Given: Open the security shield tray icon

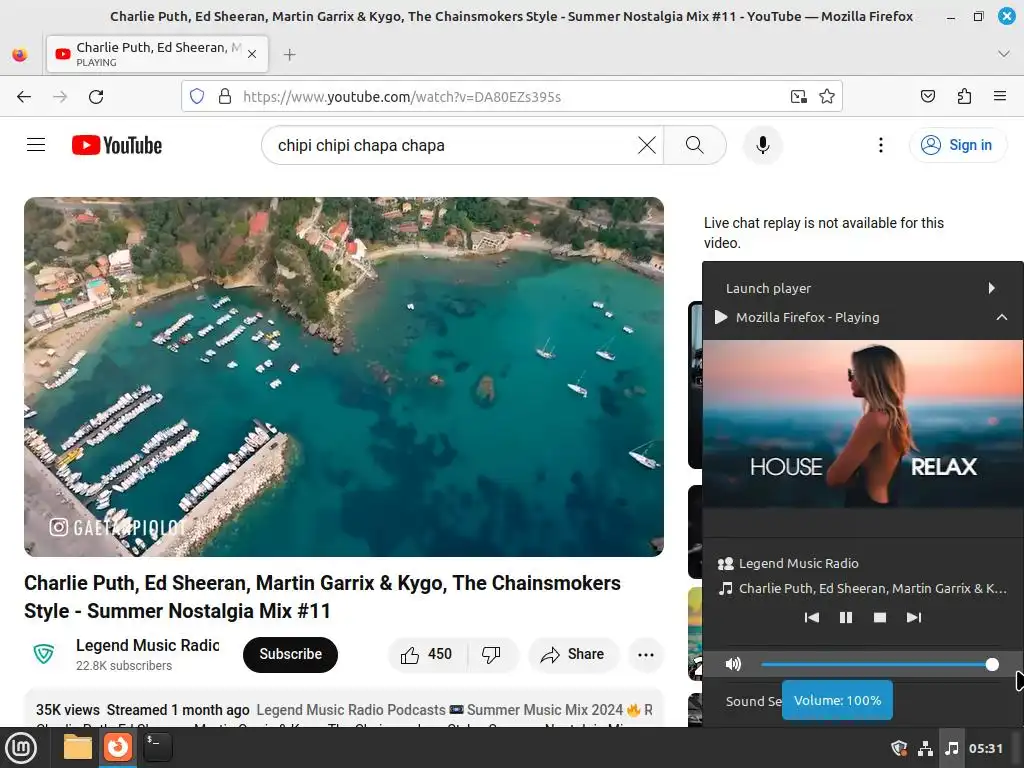Looking at the screenshot, I should coord(899,748).
